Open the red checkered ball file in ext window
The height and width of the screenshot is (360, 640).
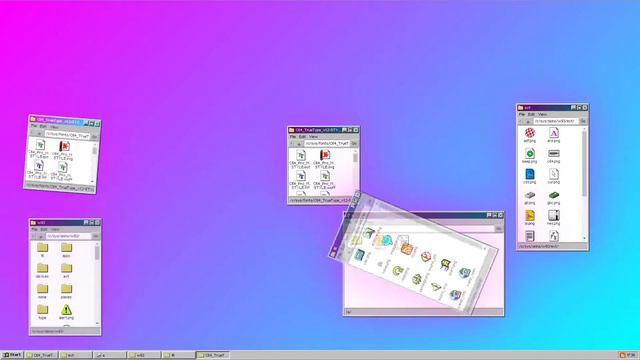tap(530, 133)
